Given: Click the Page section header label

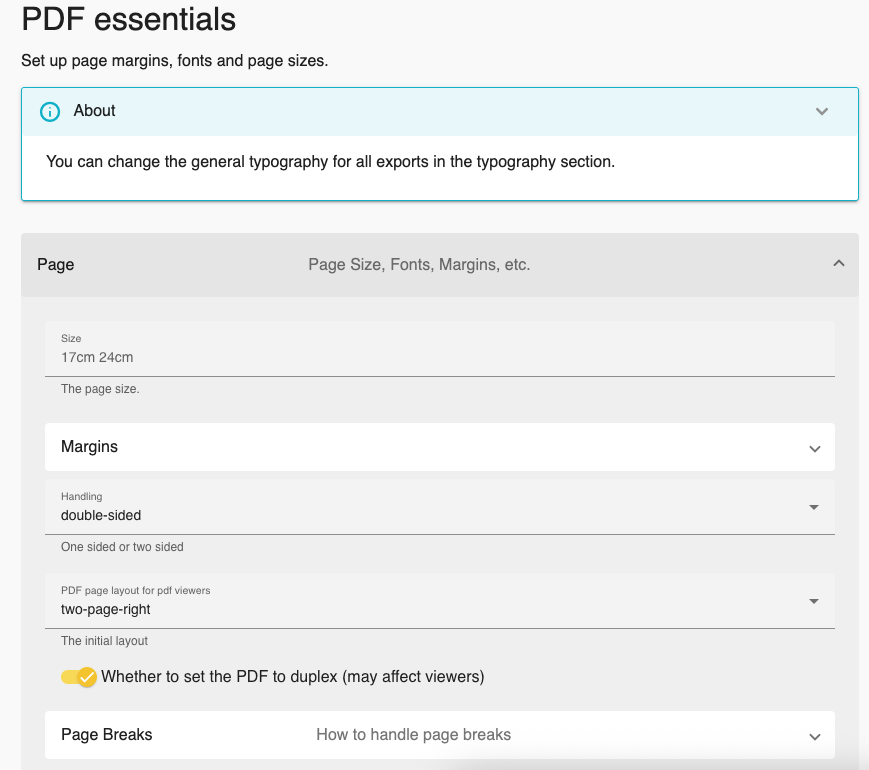Looking at the screenshot, I should click(x=56, y=265).
